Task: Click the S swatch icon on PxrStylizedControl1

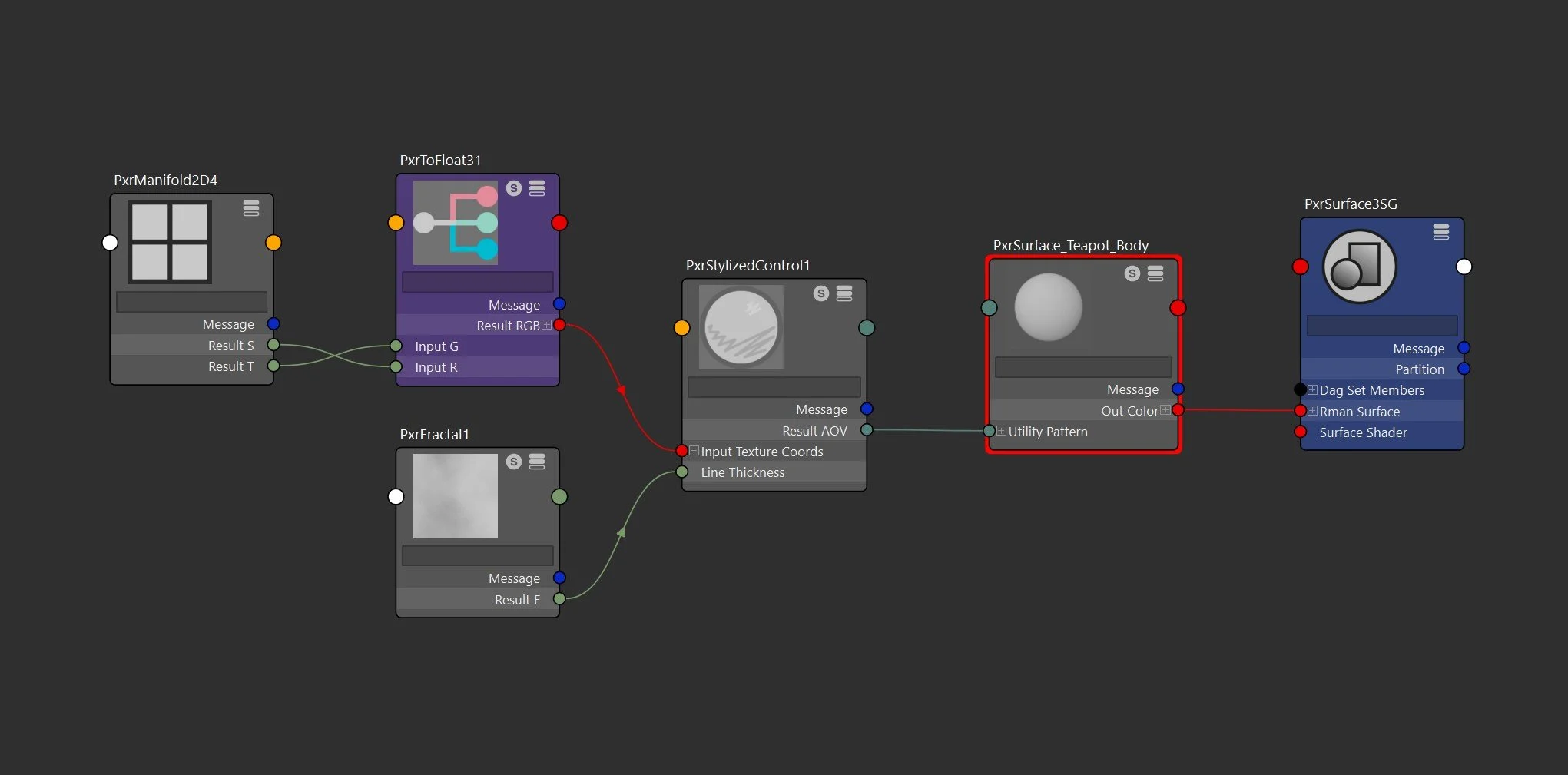Action: point(821,294)
